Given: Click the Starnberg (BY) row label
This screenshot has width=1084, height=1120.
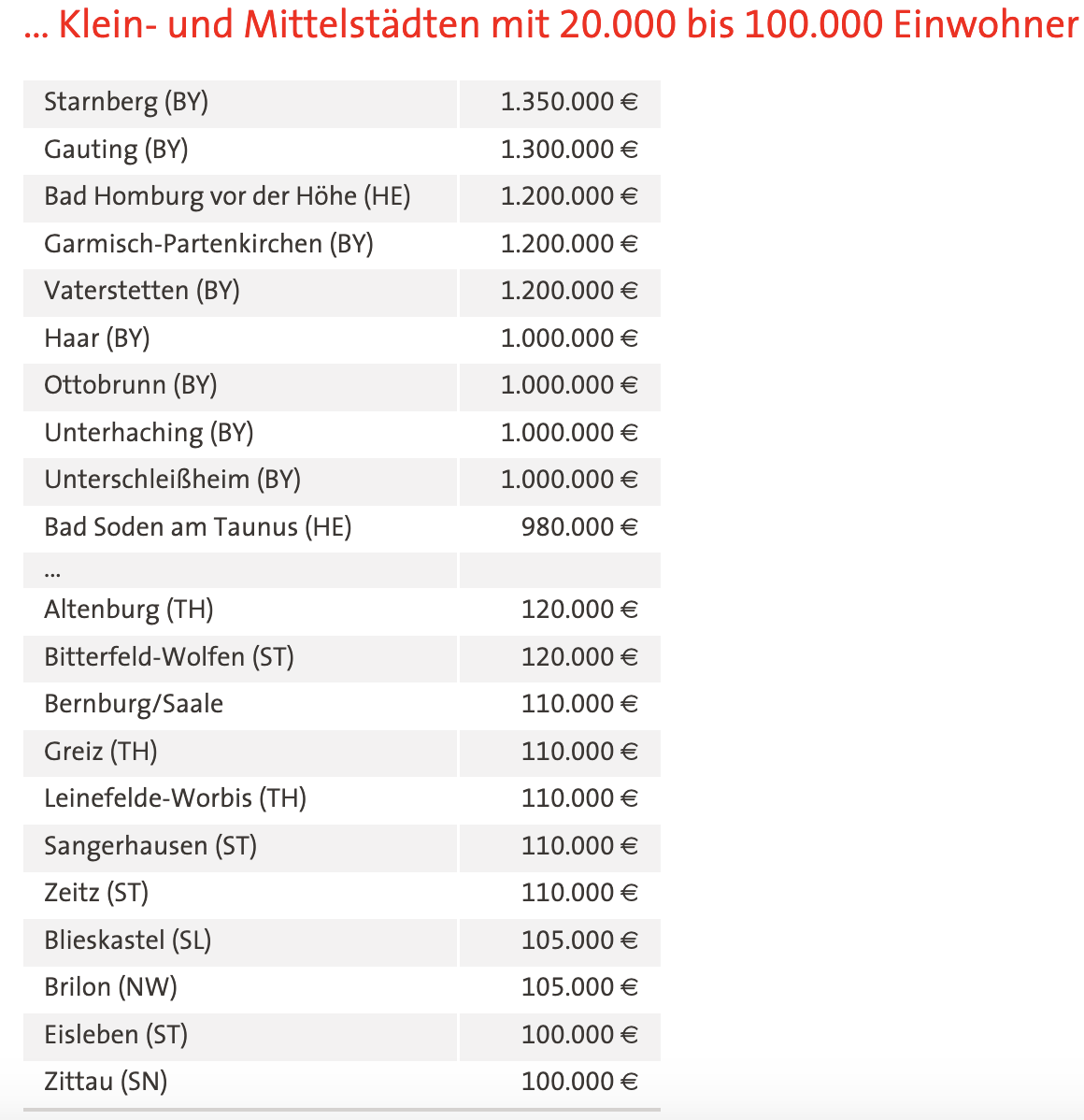Looking at the screenshot, I should pyautogui.click(x=126, y=102).
